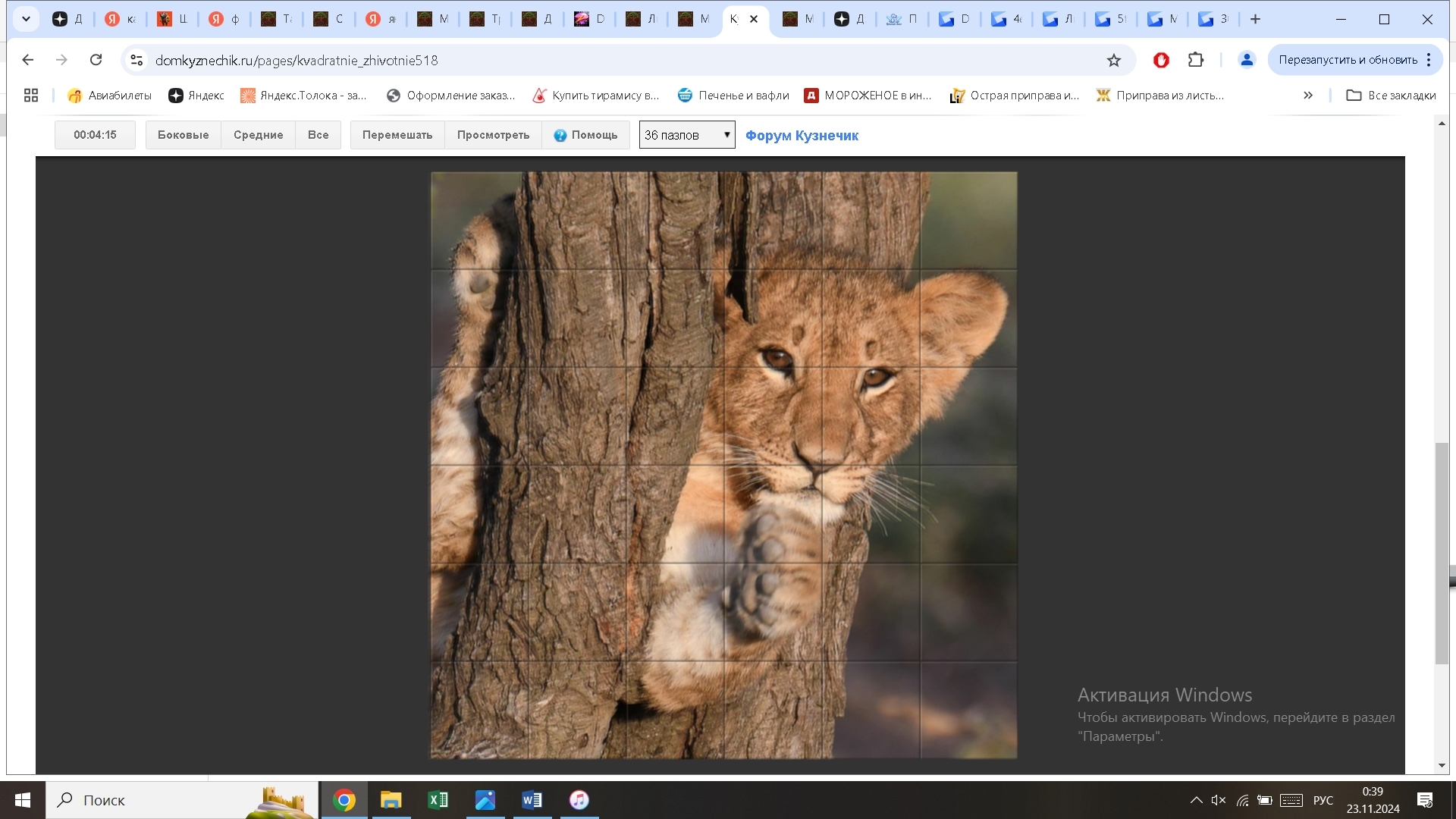Open the Extensions puzzle icon
The height and width of the screenshot is (819, 1456).
click(x=1196, y=60)
